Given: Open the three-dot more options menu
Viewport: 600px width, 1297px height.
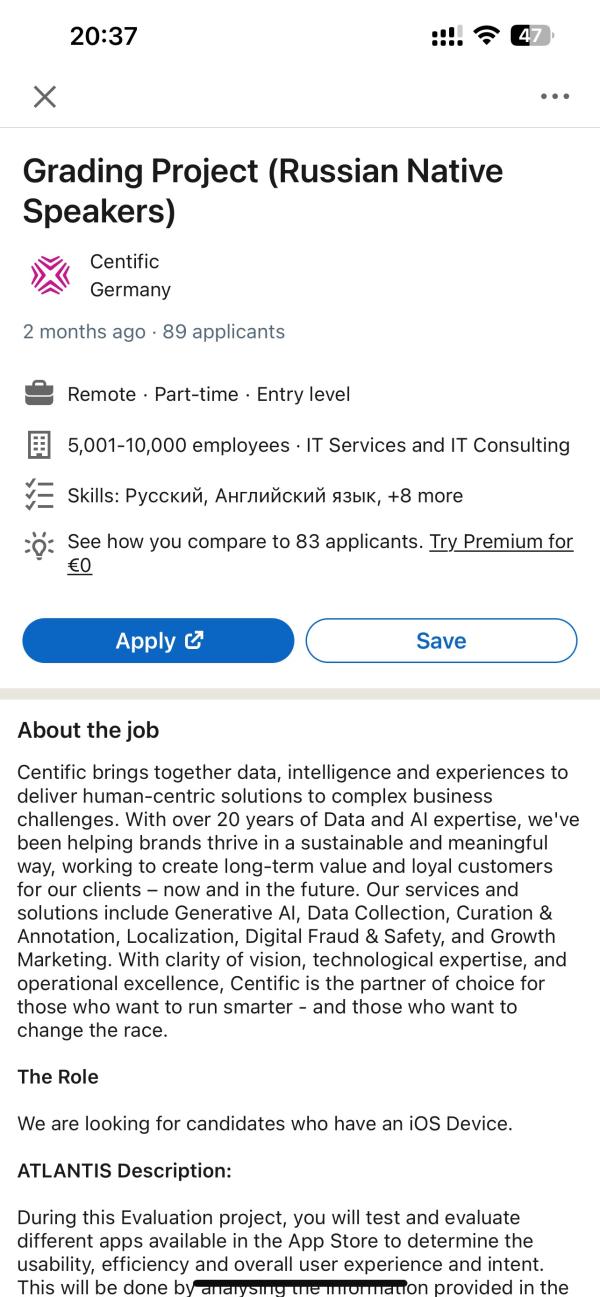Looking at the screenshot, I should pos(554,97).
